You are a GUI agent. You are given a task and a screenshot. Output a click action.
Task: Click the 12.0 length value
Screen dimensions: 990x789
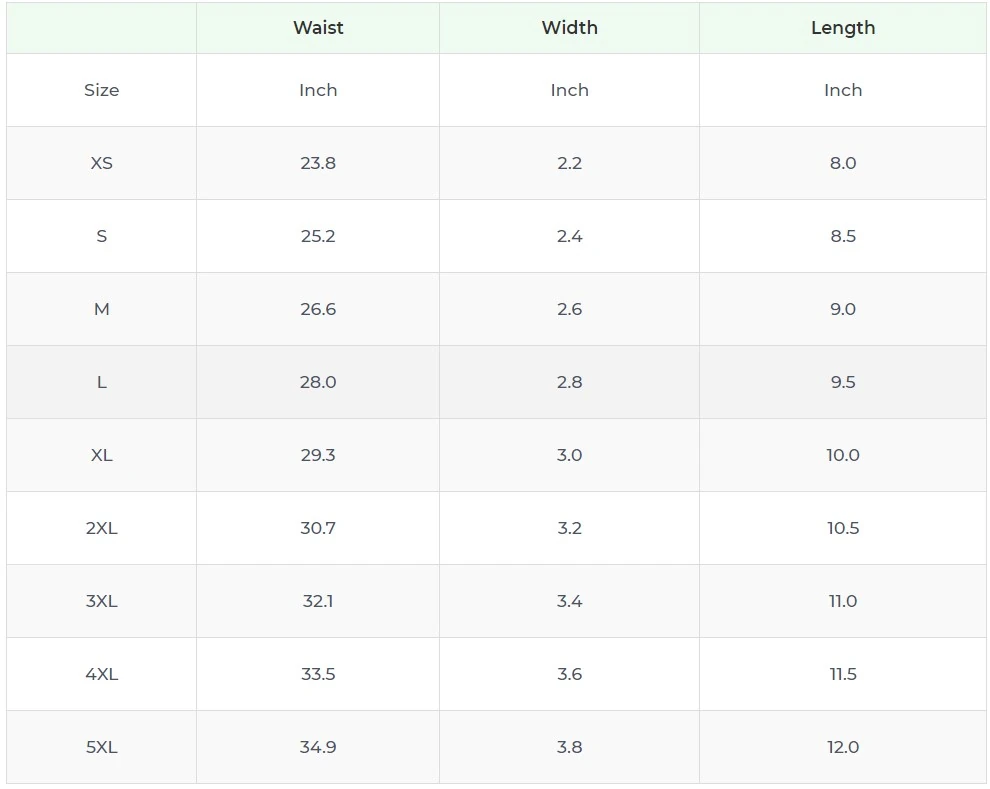click(x=842, y=747)
